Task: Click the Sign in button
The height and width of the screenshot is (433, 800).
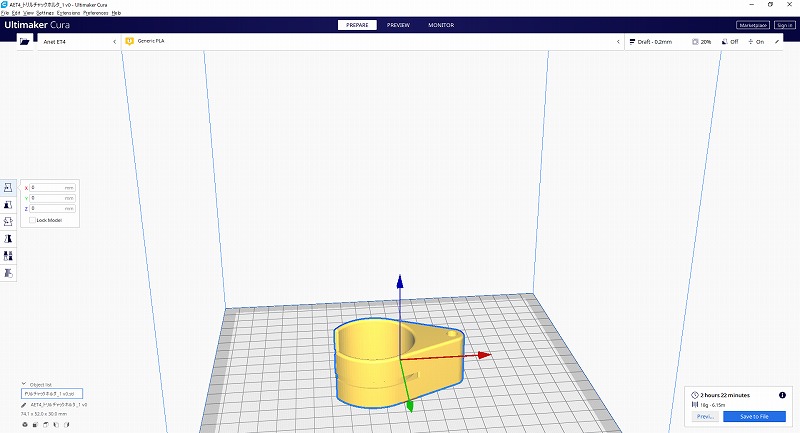Action: pos(783,25)
